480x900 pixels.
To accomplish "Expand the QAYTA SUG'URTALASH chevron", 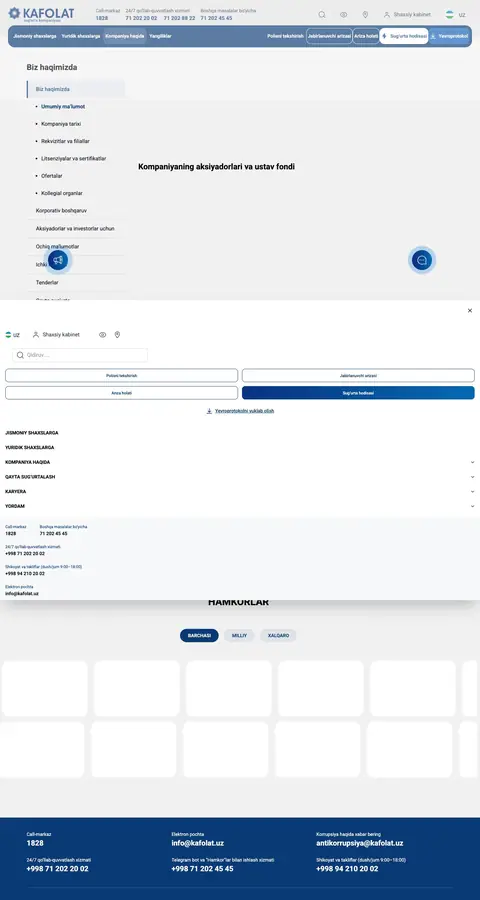I will pyautogui.click(x=473, y=477).
